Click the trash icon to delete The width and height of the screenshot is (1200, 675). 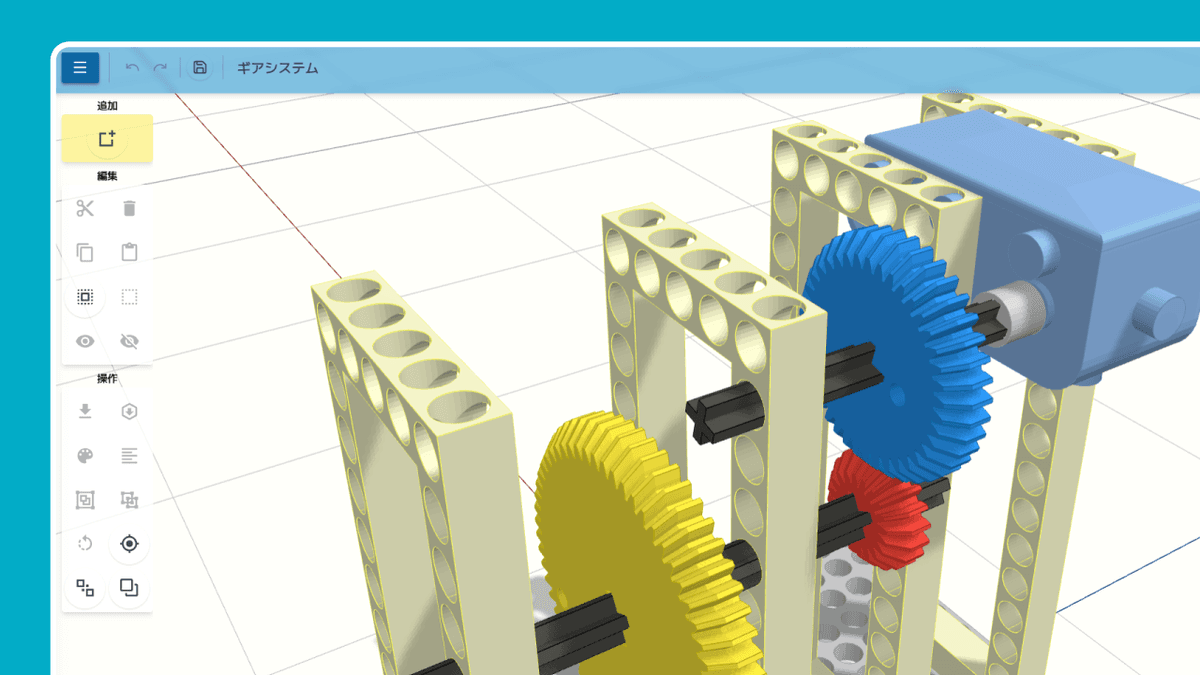[x=130, y=209]
